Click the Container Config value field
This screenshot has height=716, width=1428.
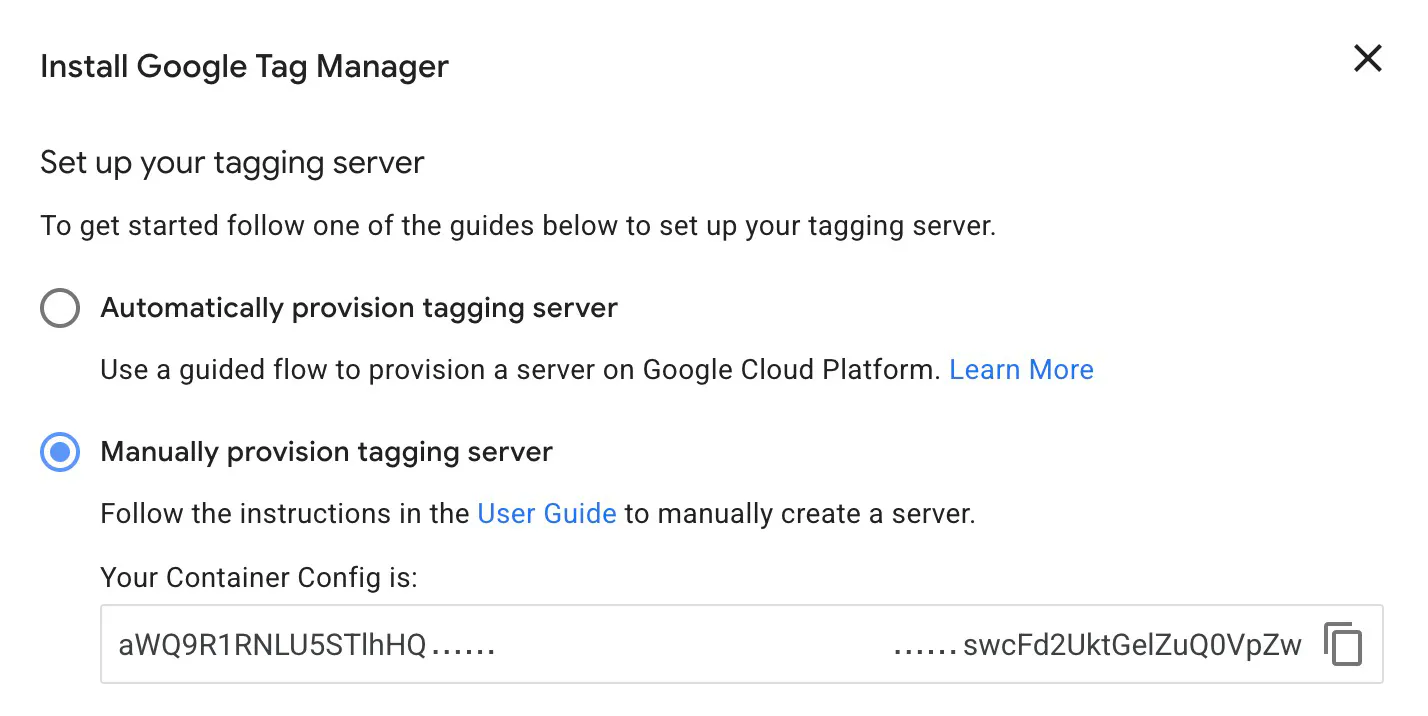[741, 644]
